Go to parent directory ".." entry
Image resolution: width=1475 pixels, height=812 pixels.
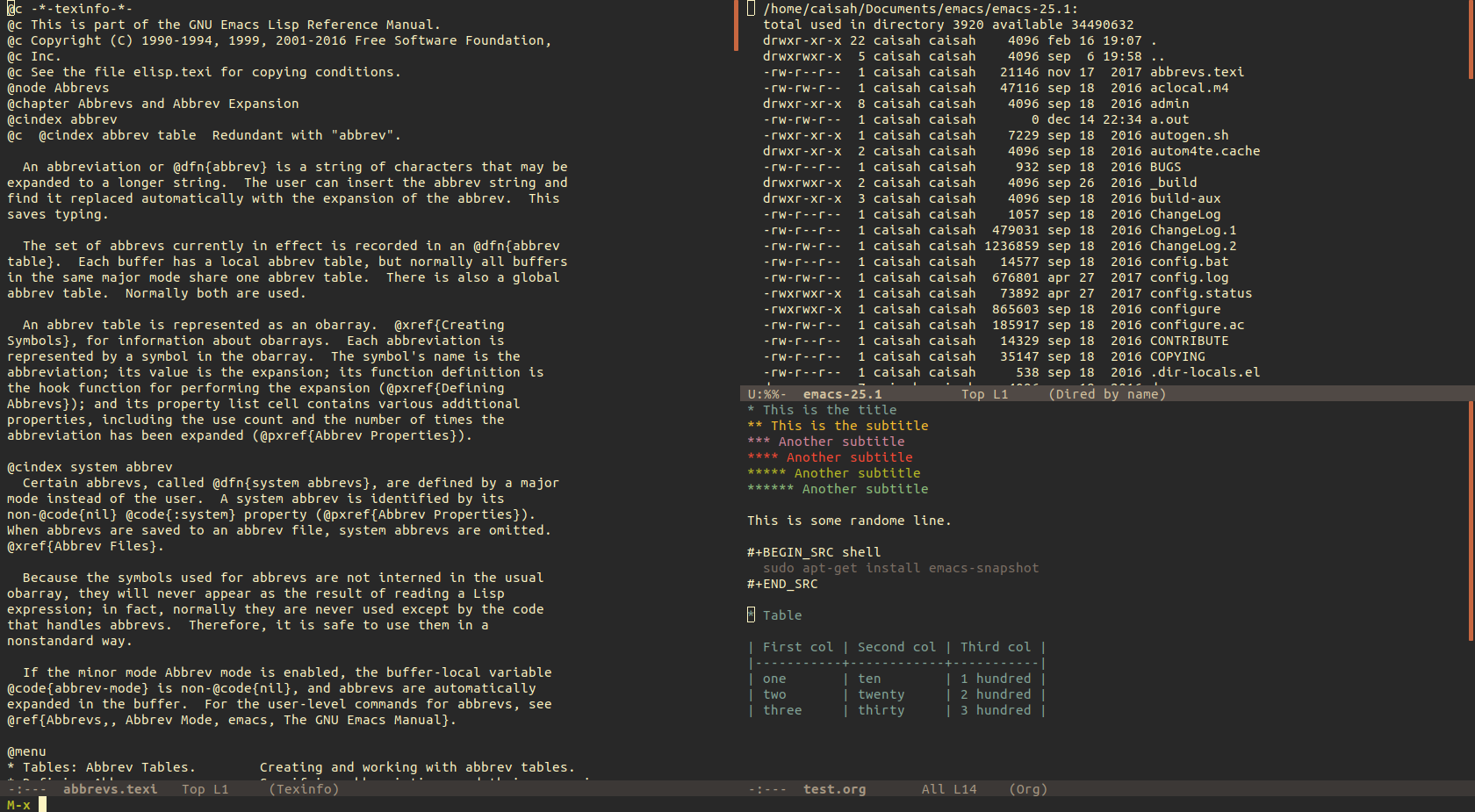point(1157,56)
